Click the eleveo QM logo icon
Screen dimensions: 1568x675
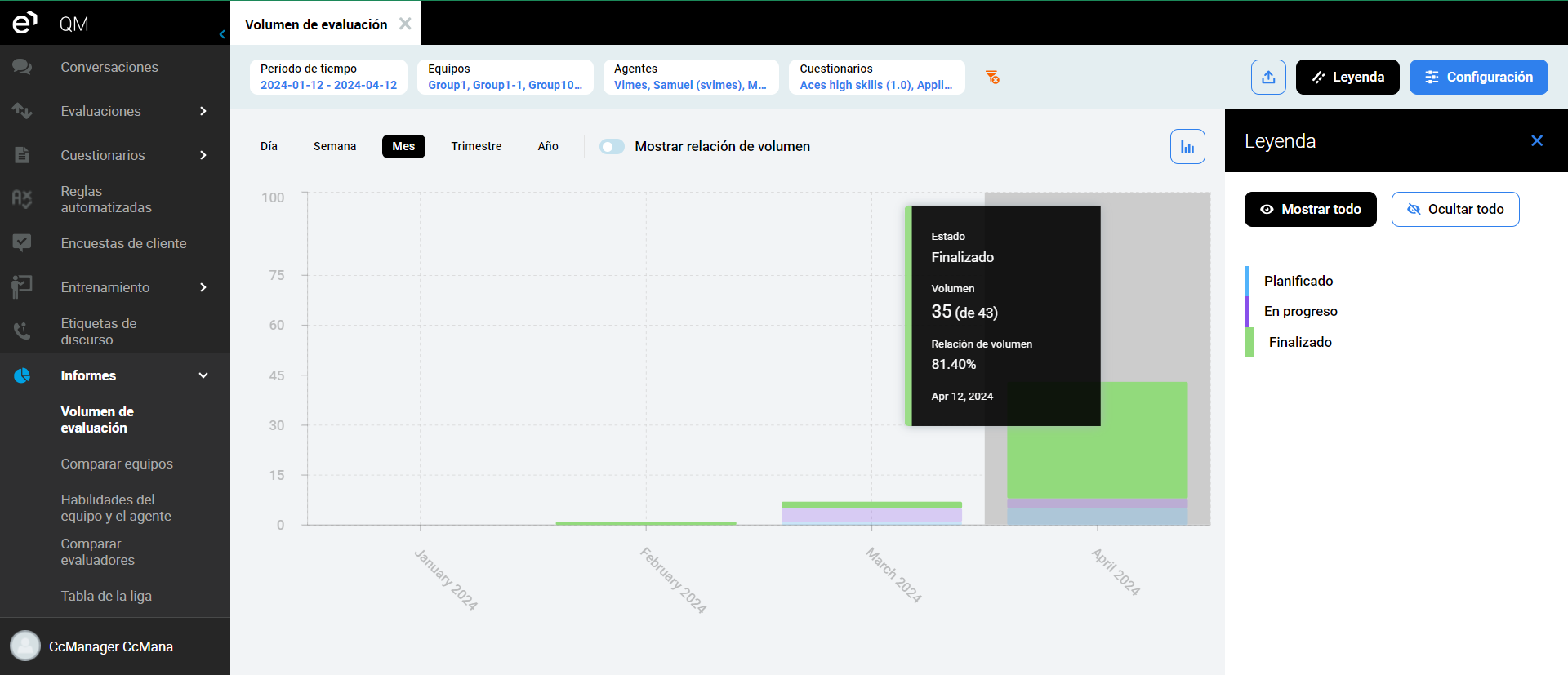coord(24,22)
